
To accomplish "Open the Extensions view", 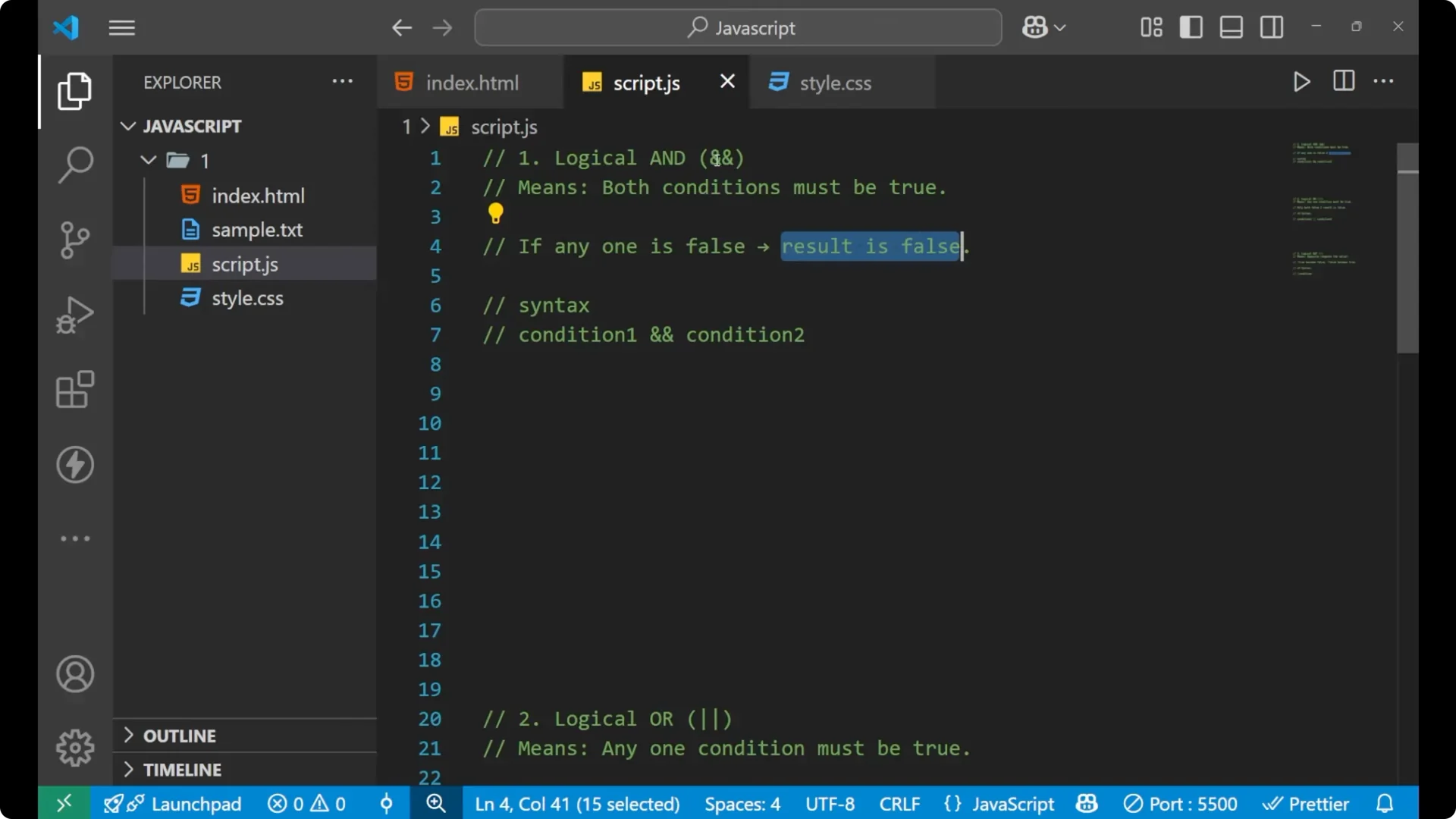I will click(74, 390).
